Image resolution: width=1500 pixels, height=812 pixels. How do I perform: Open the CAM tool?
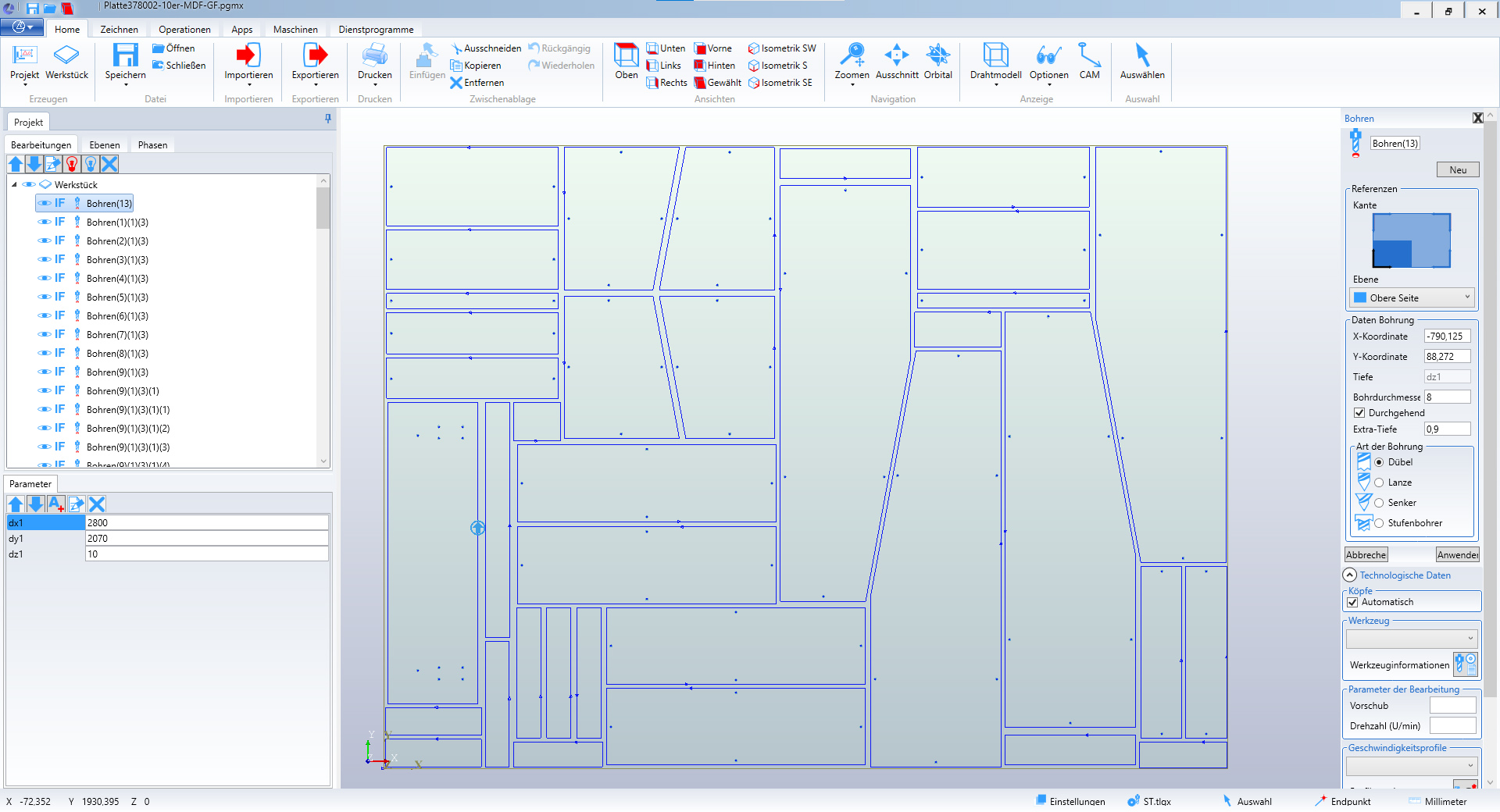click(1089, 56)
